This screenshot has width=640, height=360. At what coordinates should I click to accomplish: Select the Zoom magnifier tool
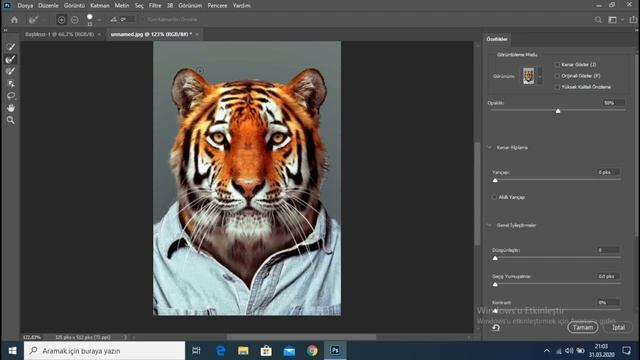click(x=11, y=120)
